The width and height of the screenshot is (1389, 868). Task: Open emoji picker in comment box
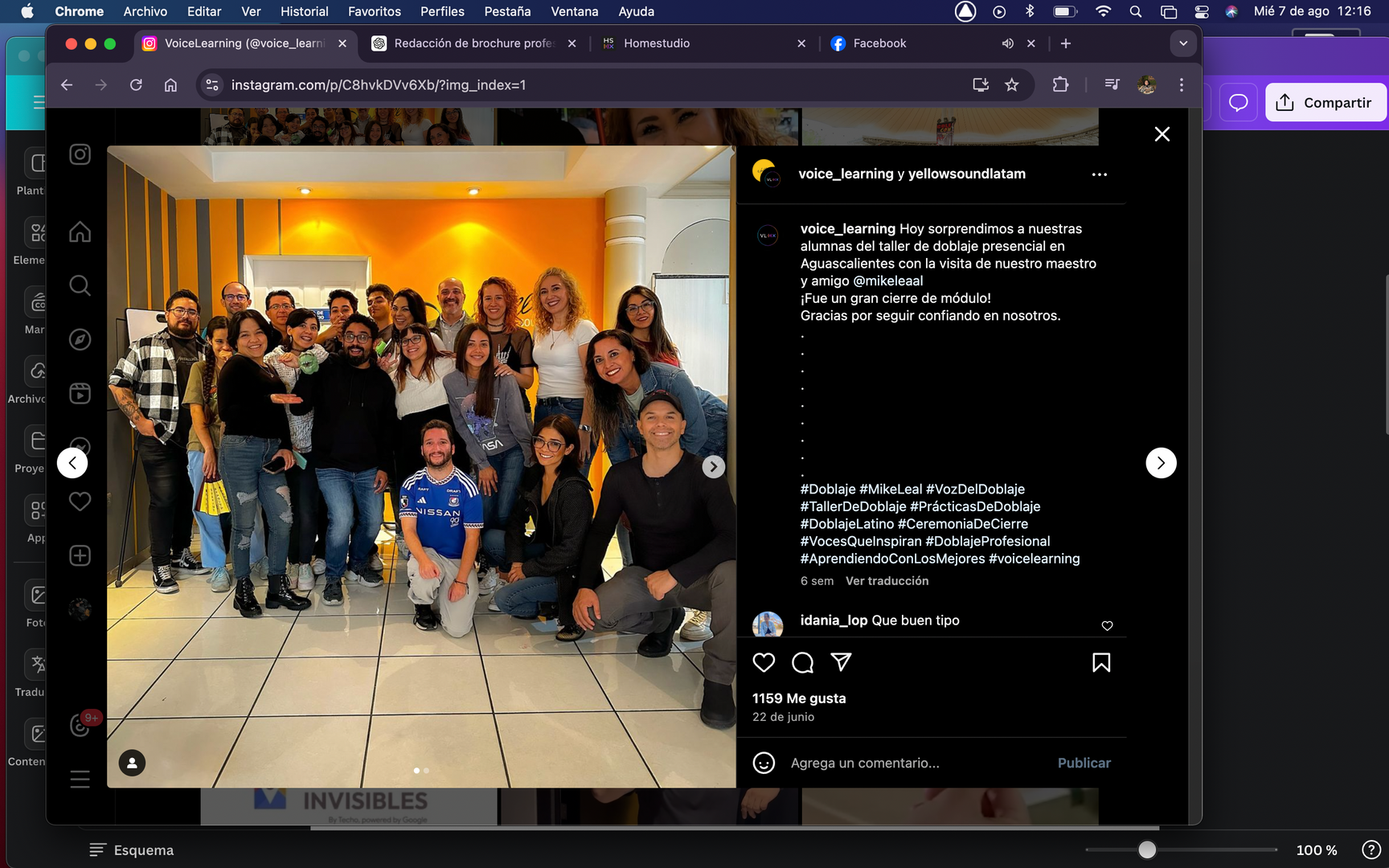(x=764, y=763)
